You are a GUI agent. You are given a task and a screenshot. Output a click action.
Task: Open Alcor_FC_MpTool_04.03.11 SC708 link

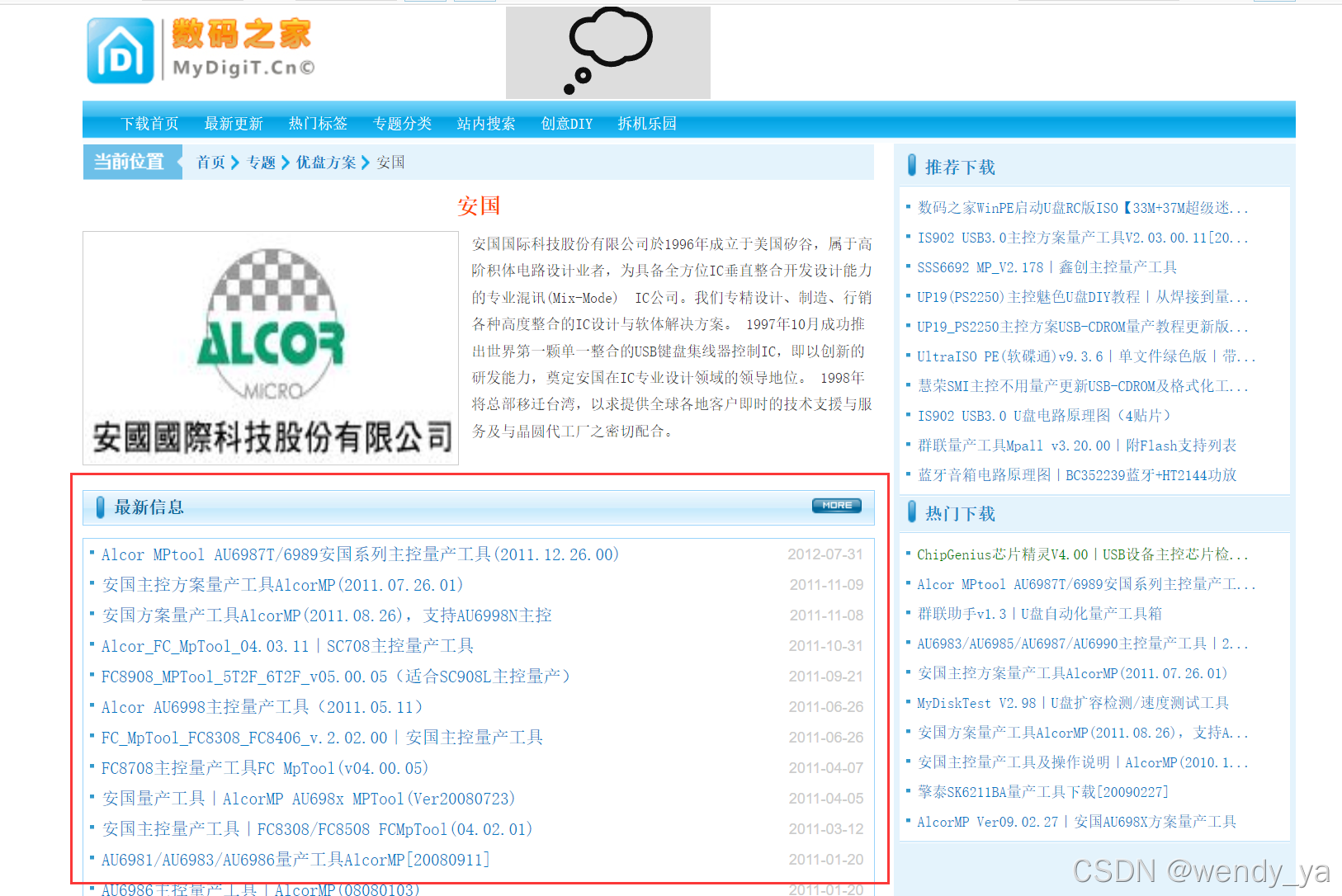click(287, 646)
